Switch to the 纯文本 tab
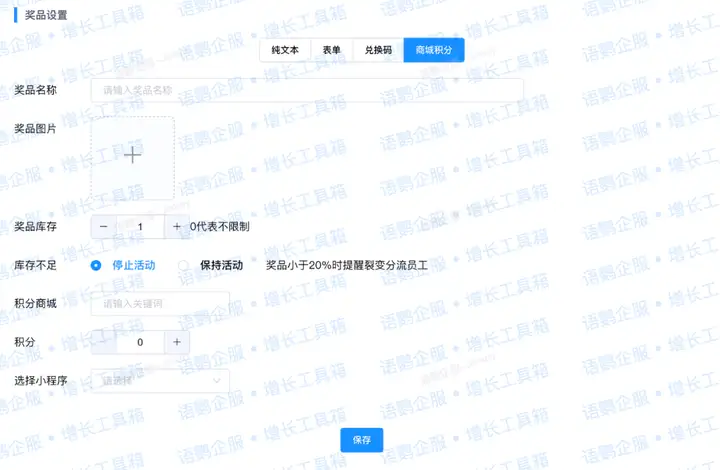This screenshot has height=470, width=720. [285, 50]
